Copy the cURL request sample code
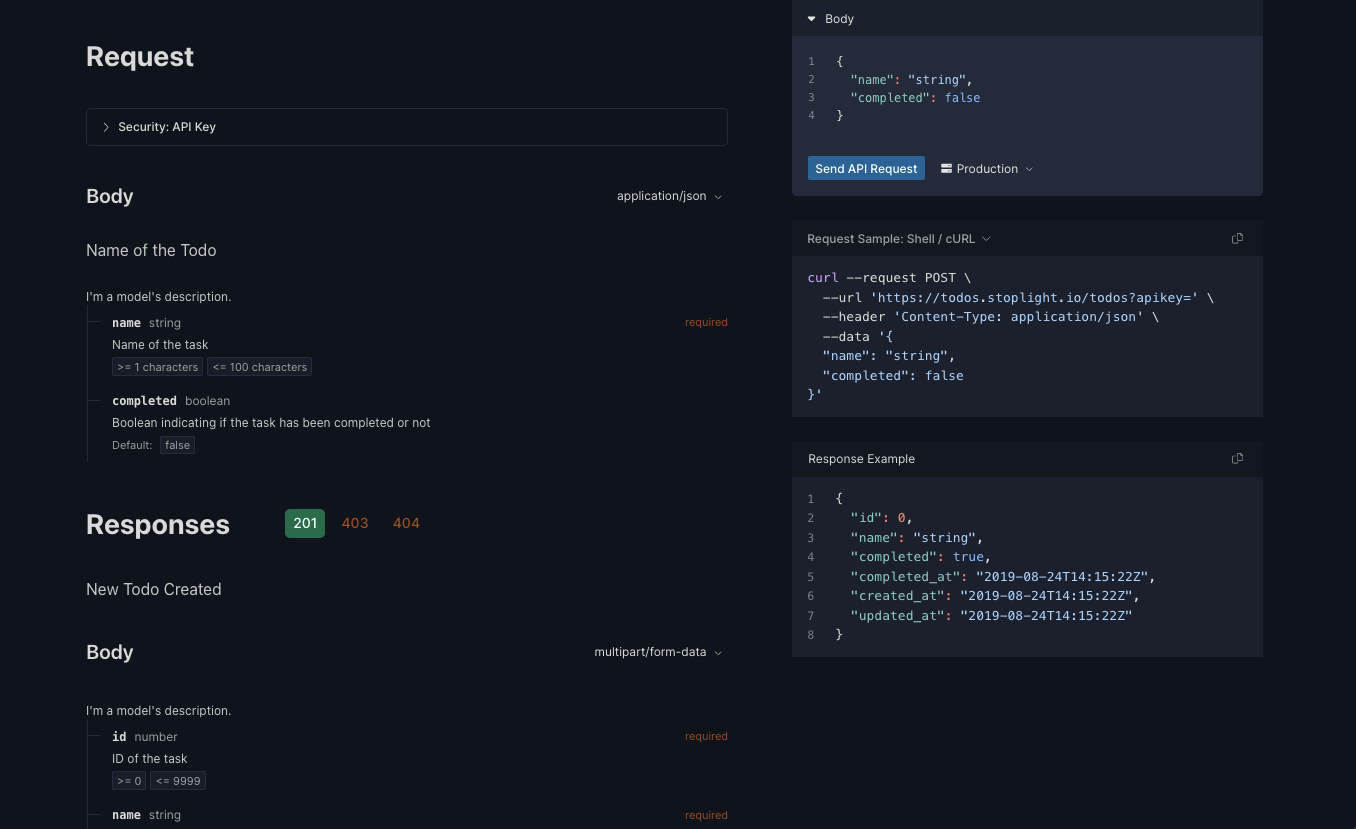 tap(1237, 238)
